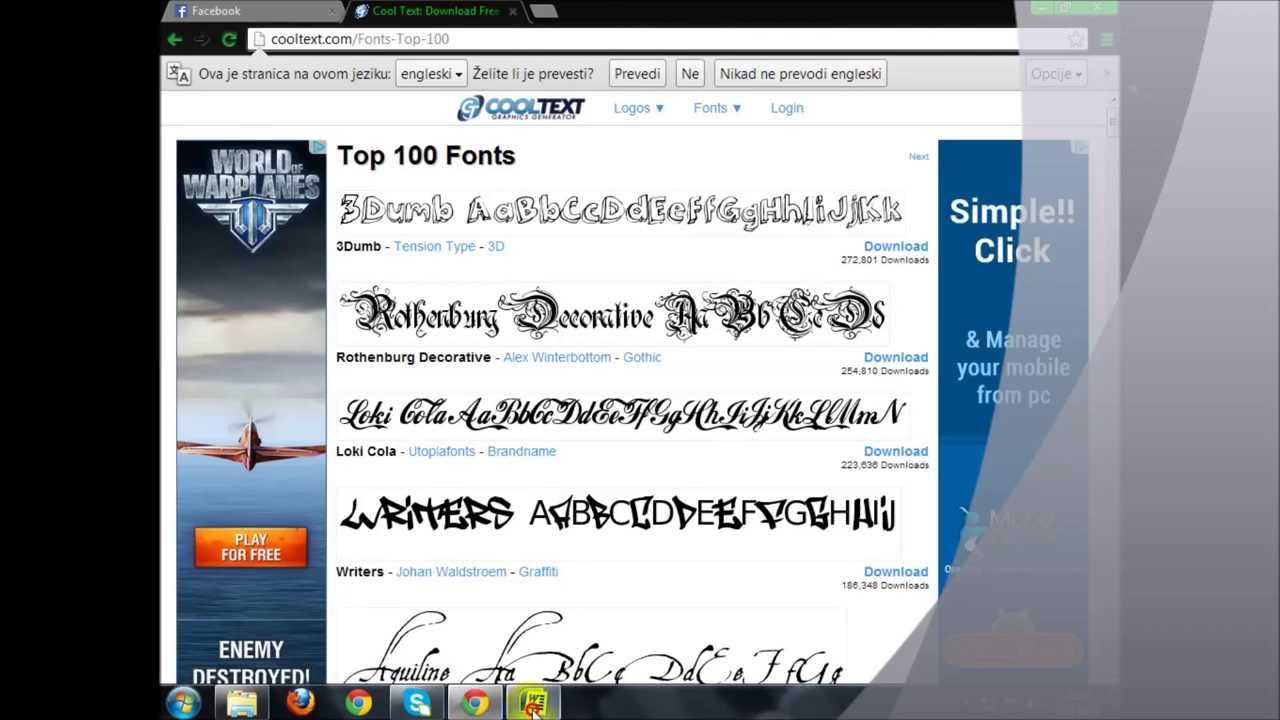Image resolution: width=1280 pixels, height=720 pixels.
Task: Go to the Next fonts page link
Action: tap(918, 156)
